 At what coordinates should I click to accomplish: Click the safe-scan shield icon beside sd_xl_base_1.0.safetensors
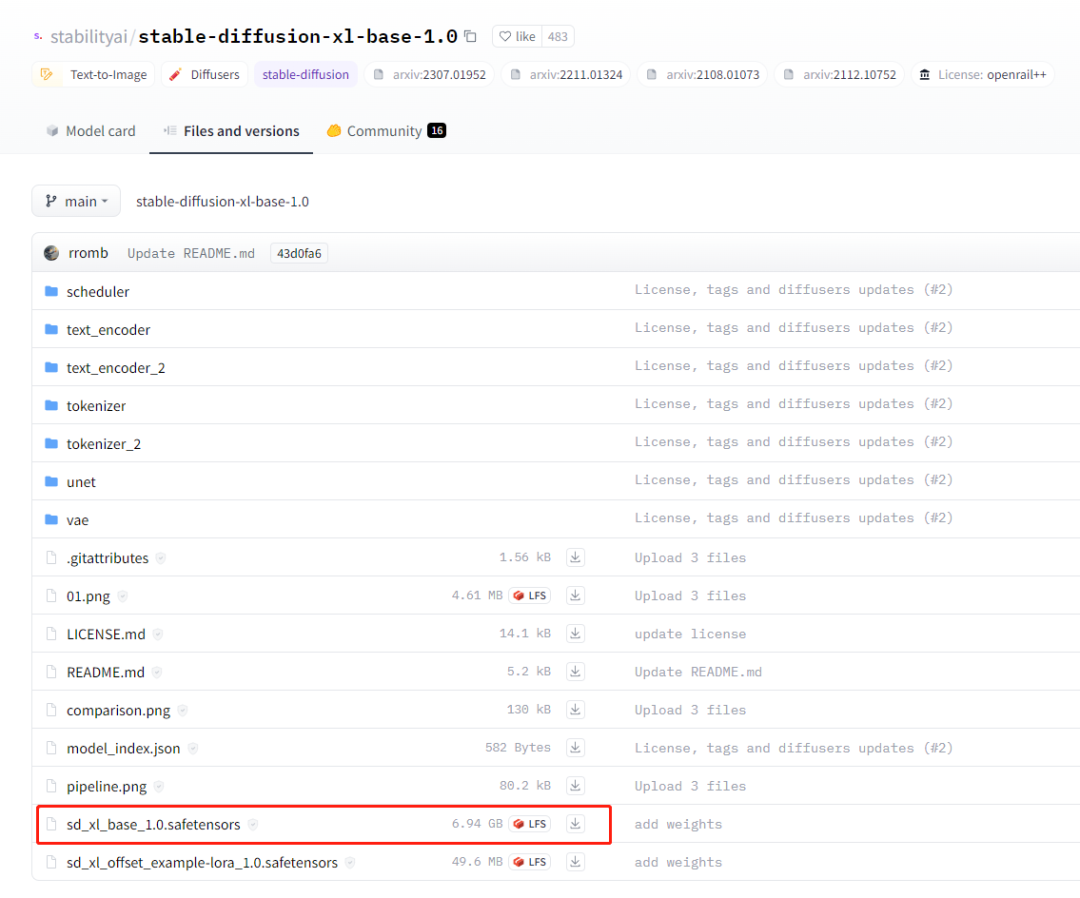(x=253, y=824)
